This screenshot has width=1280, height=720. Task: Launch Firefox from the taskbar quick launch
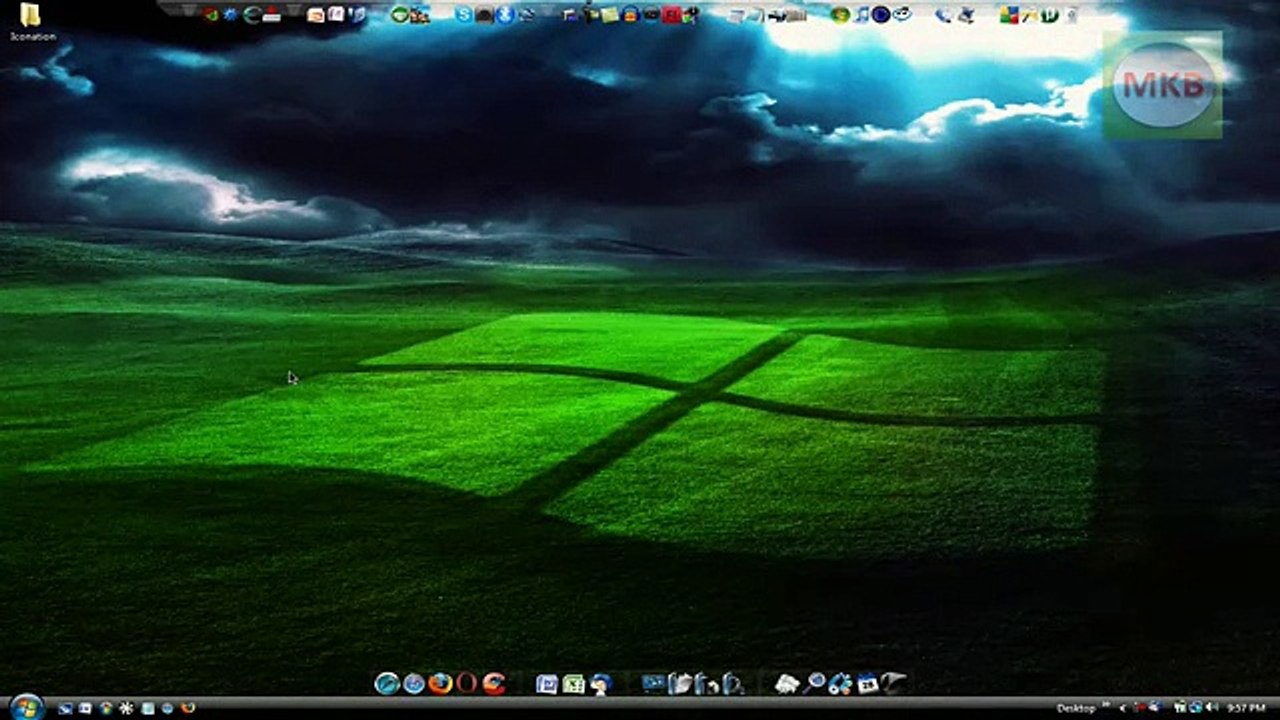point(187,708)
